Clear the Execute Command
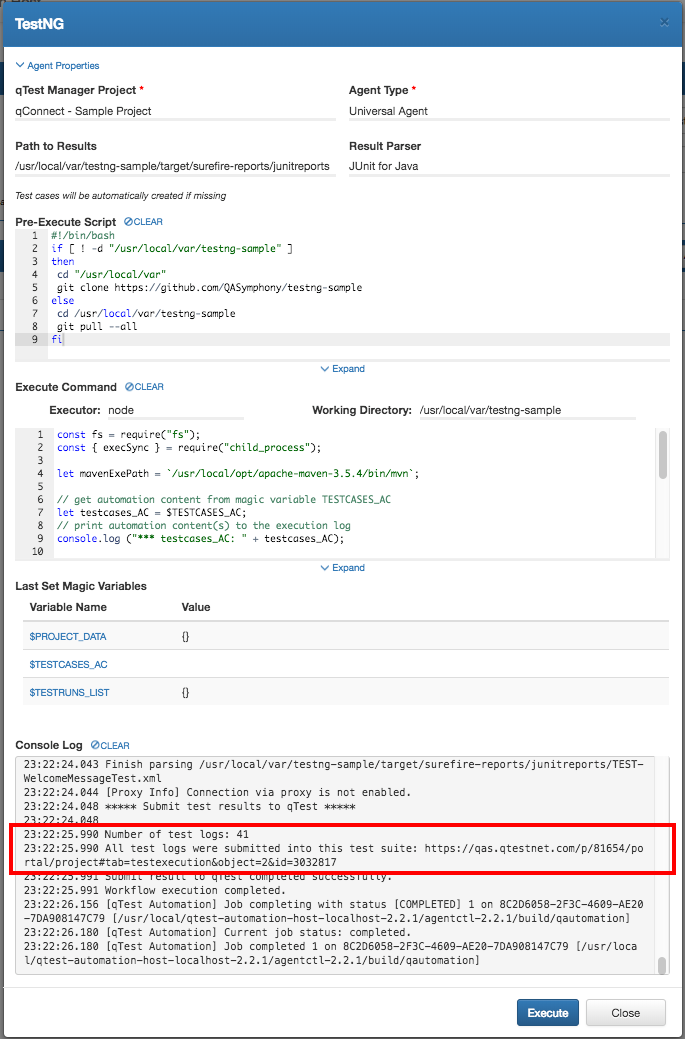Image resolution: width=685 pixels, height=1039 pixels. click(x=144, y=387)
